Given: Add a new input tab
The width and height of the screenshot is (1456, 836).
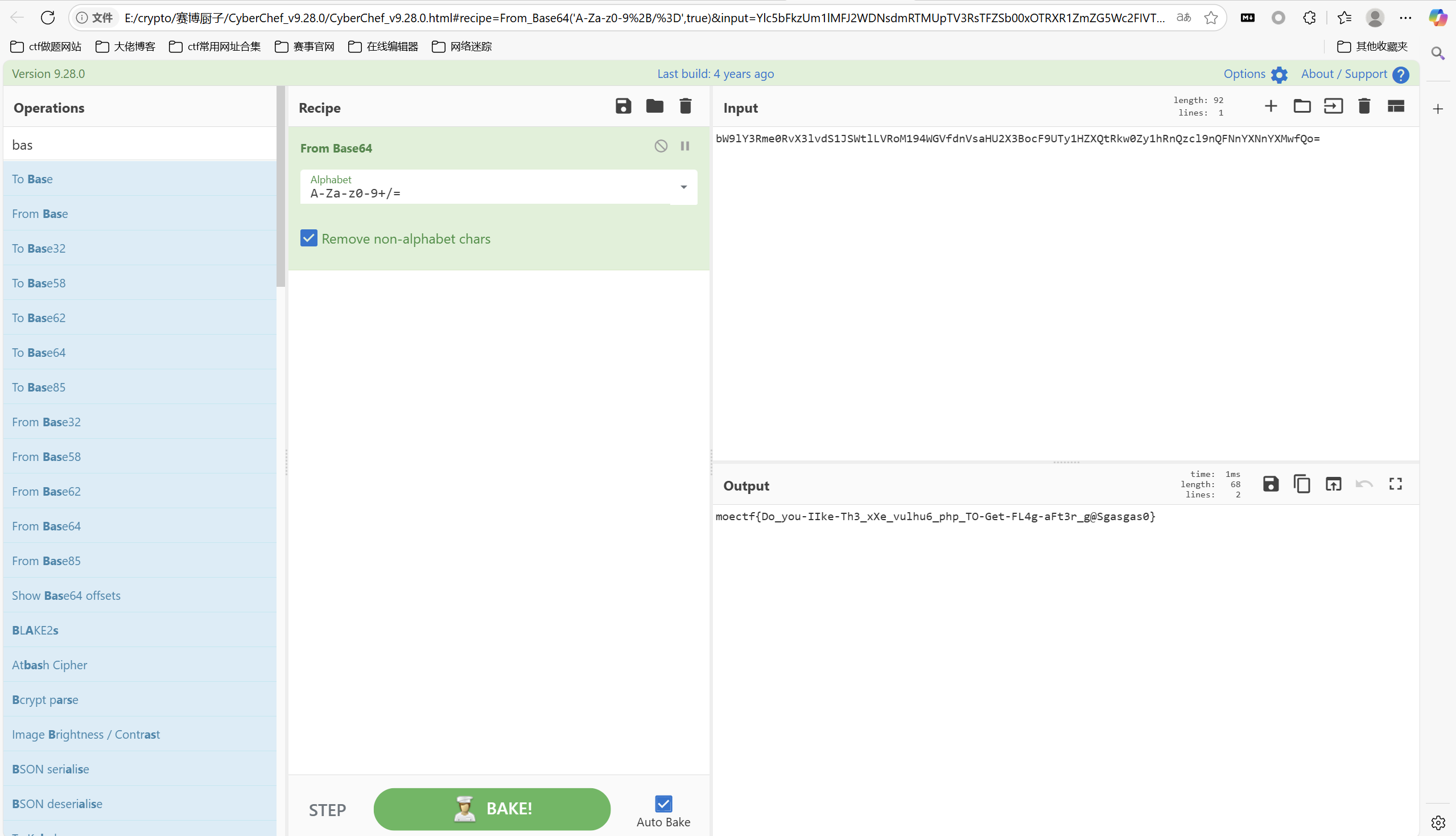Looking at the screenshot, I should (x=1271, y=106).
